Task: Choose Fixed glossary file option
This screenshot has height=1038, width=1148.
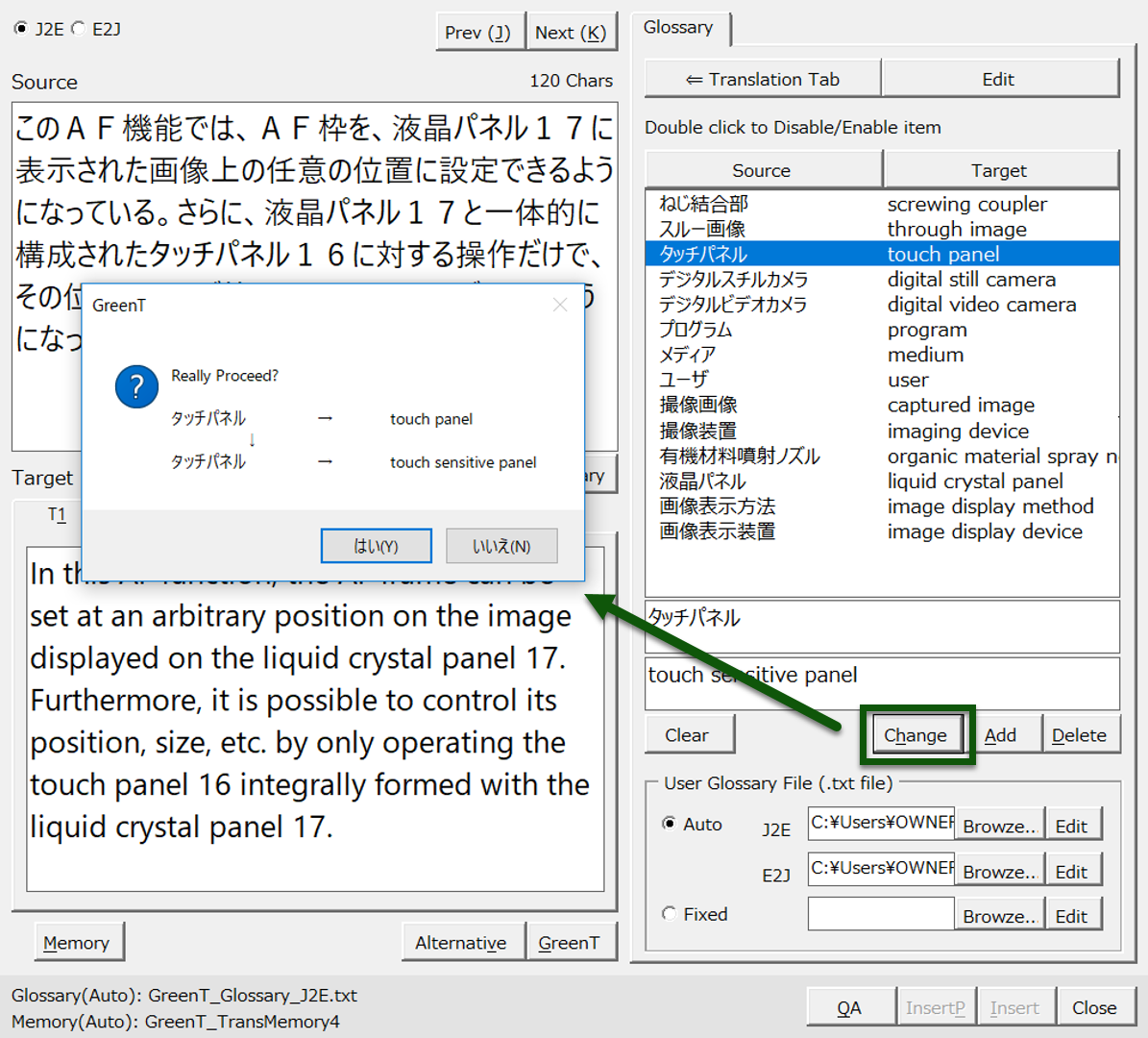Action: (x=670, y=914)
